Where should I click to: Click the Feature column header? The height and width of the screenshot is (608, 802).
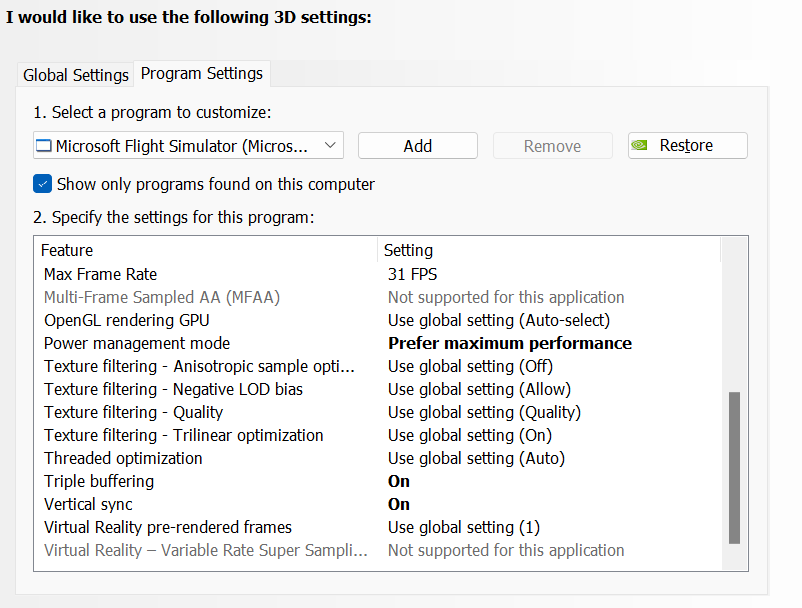(67, 250)
